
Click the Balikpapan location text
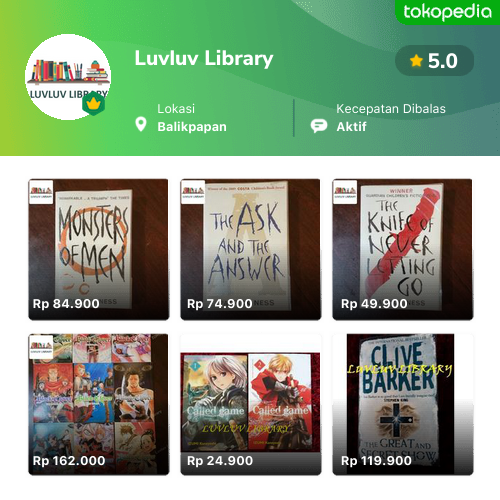click(x=192, y=127)
